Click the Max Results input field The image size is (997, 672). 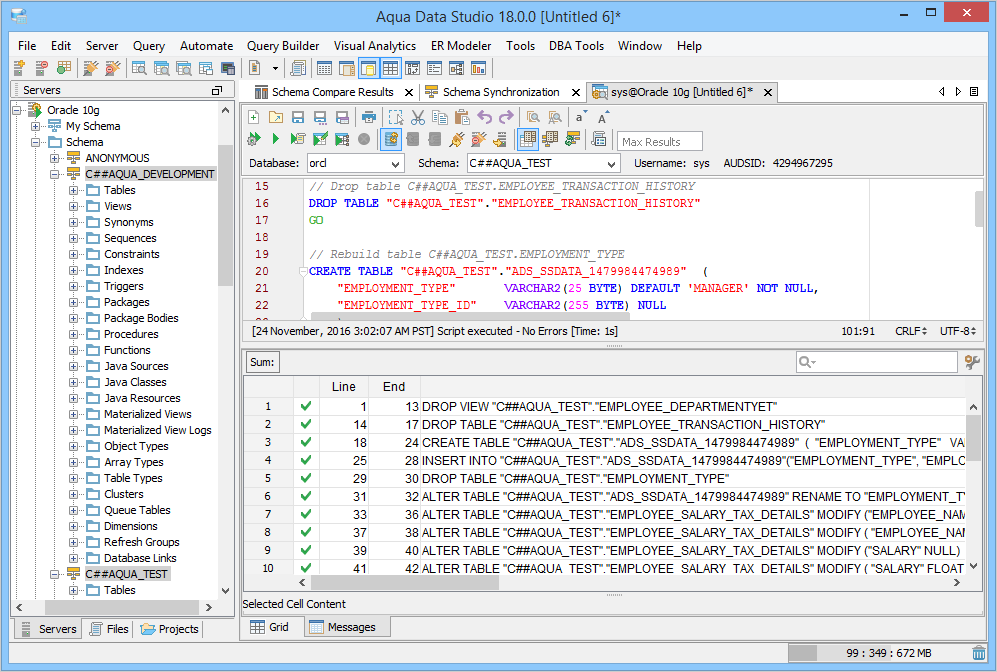coord(659,141)
